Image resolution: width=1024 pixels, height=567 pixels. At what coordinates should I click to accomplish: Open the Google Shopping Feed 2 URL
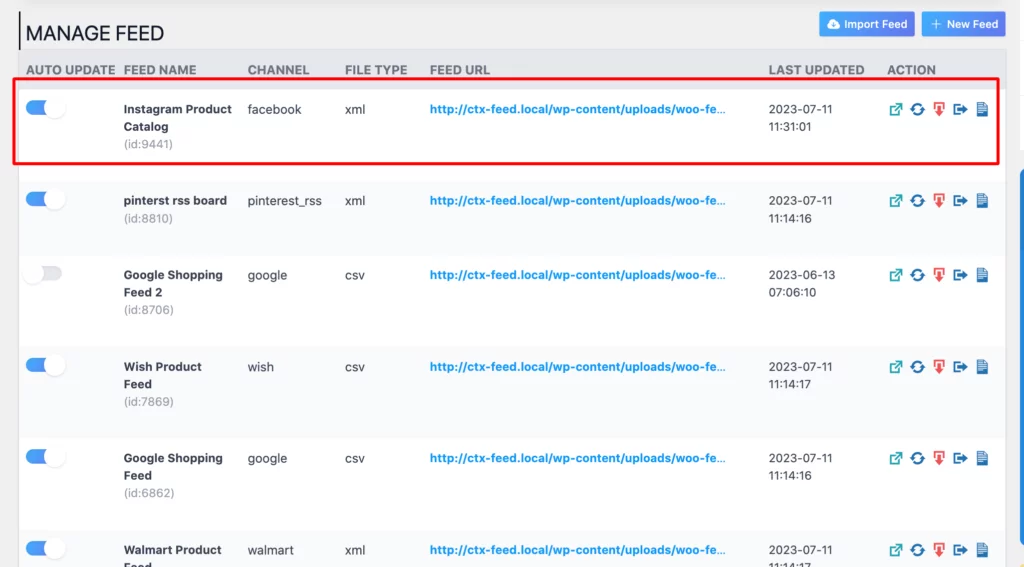click(577, 275)
